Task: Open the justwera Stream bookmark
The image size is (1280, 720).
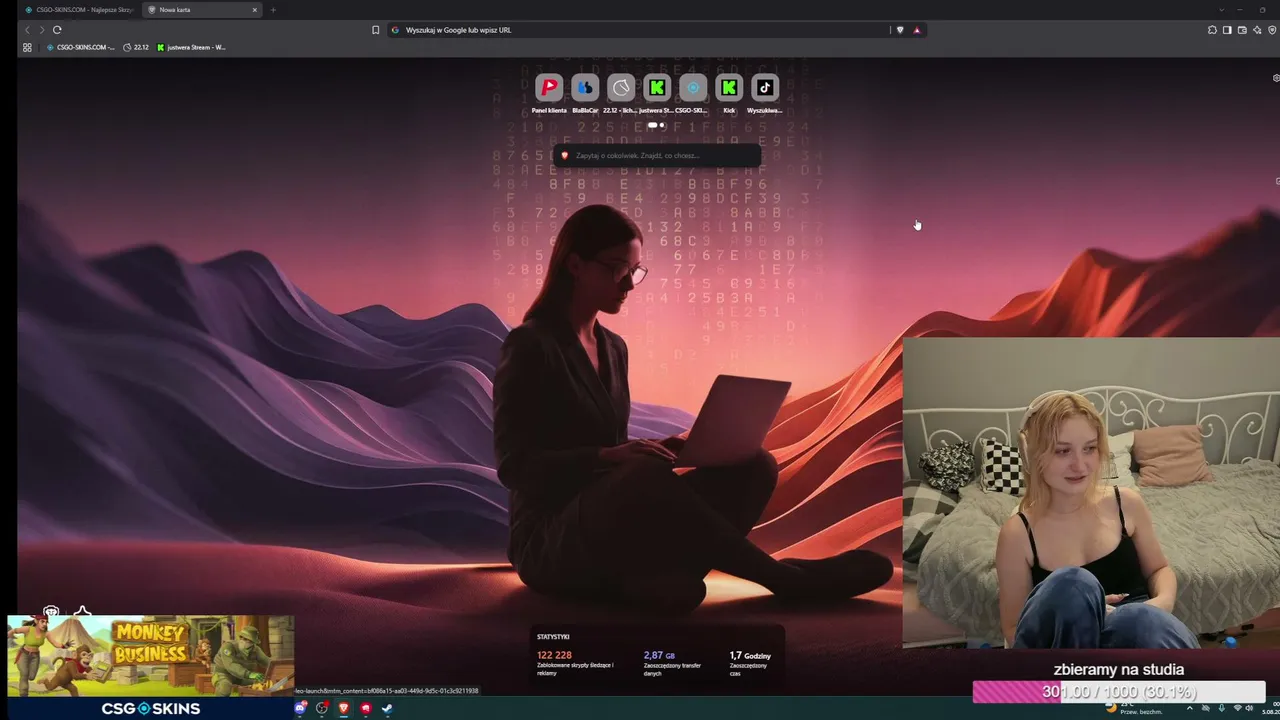Action: click(x=192, y=47)
